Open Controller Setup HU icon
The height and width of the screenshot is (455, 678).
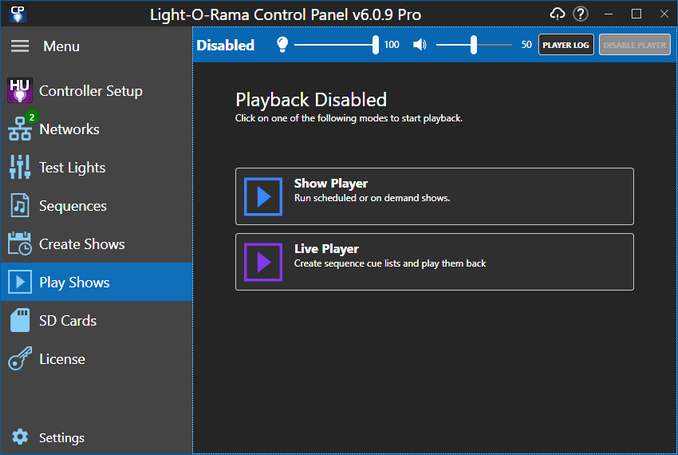point(20,90)
